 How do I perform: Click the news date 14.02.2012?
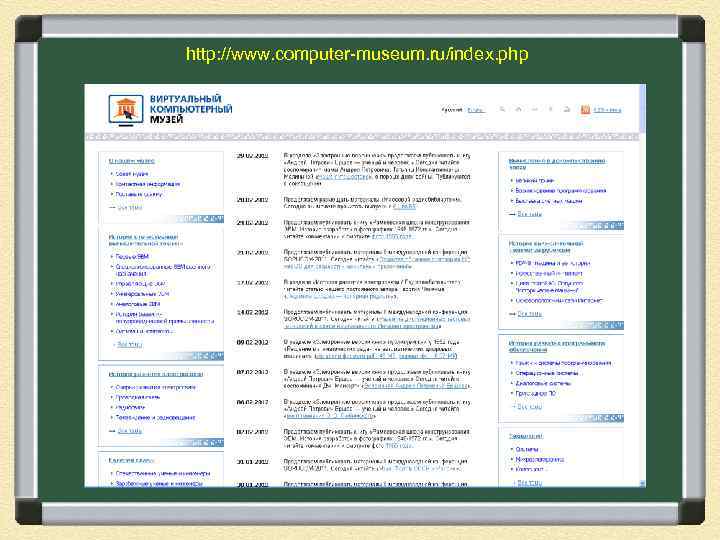pyautogui.click(x=252, y=312)
